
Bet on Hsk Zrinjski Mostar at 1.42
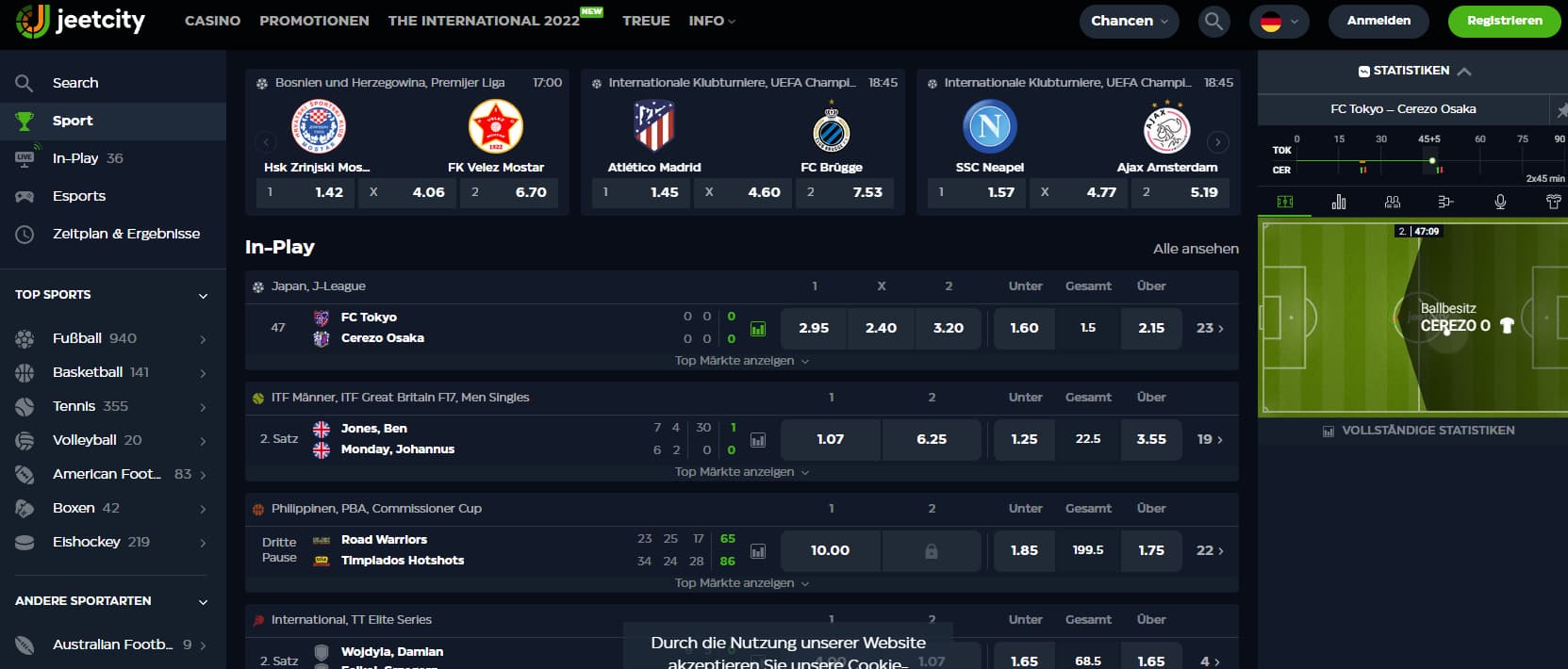tap(305, 192)
